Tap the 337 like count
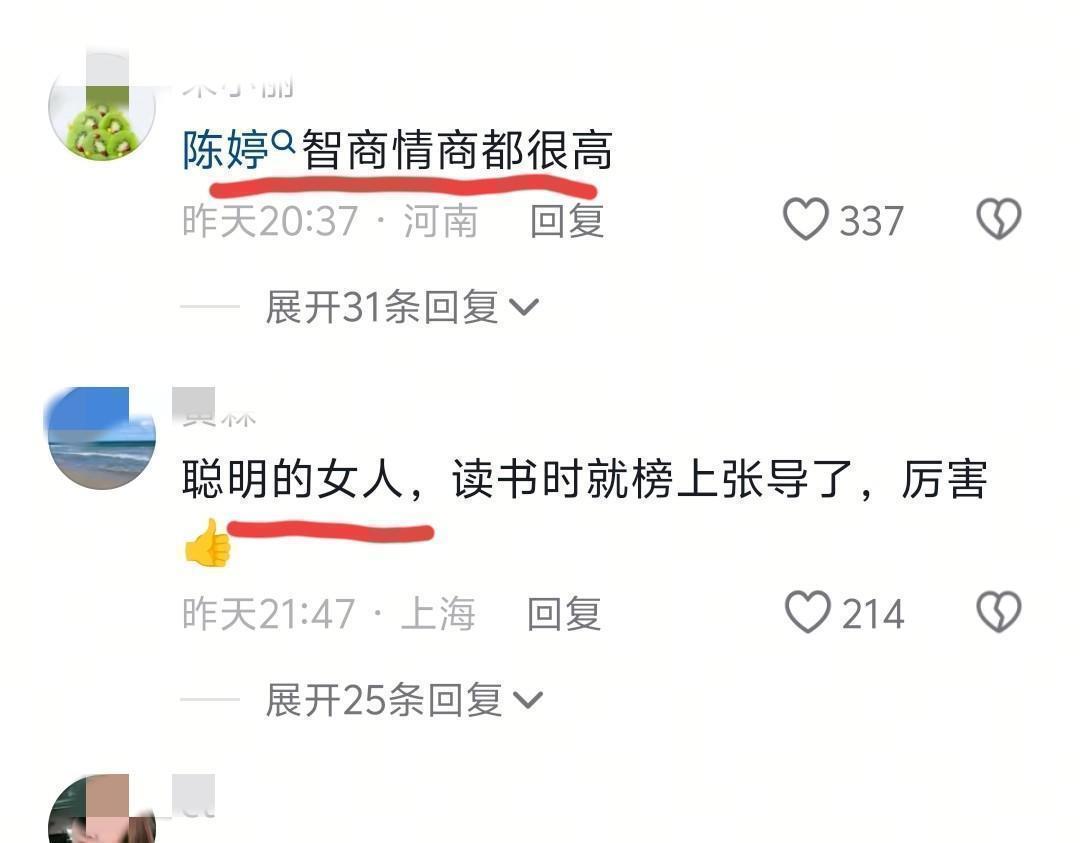The width and height of the screenshot is (1080, 843). click(x=871, y=221)
